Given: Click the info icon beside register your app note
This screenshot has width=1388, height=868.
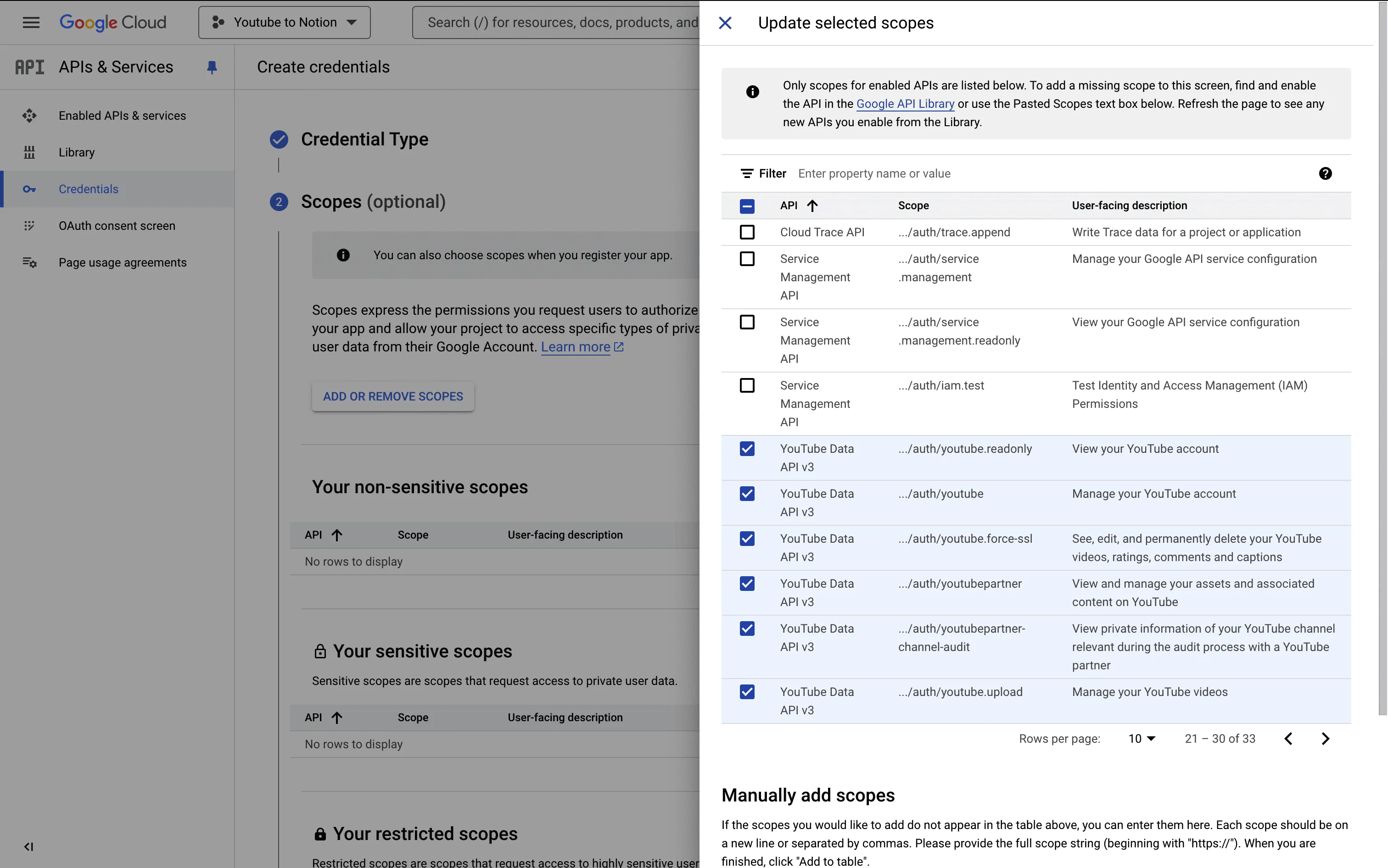Looking at the screenshot, I should pos(343,255).
